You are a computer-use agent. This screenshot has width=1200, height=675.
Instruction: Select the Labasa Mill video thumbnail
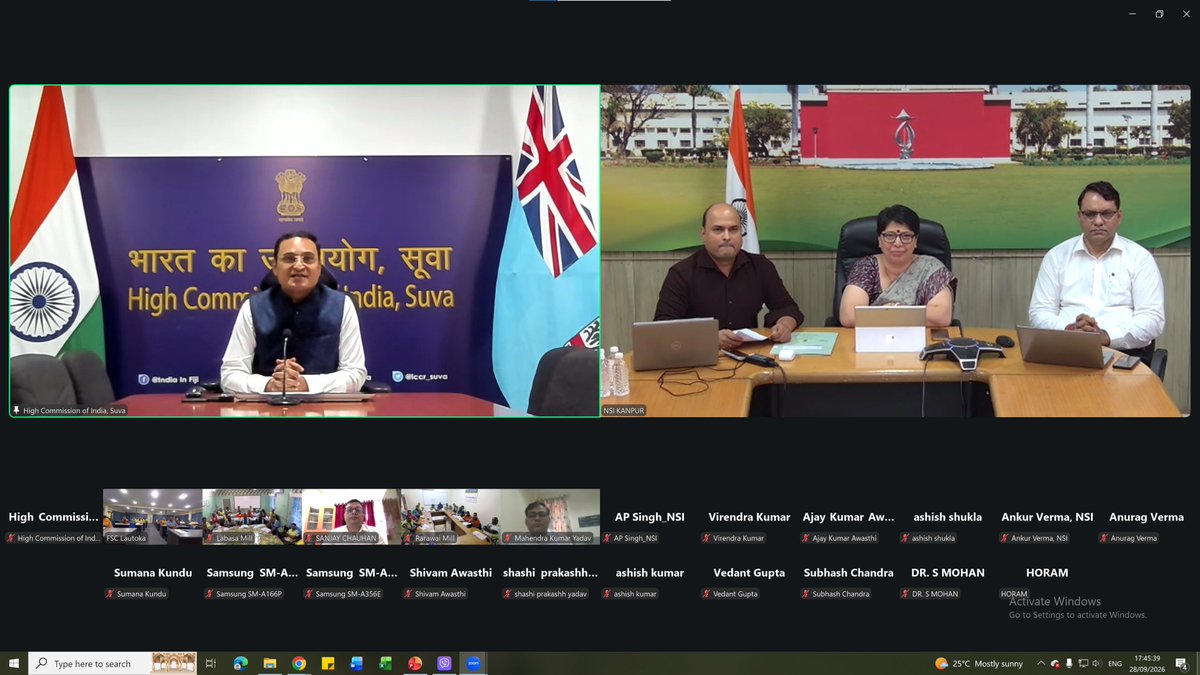click(x=252, y=517)
